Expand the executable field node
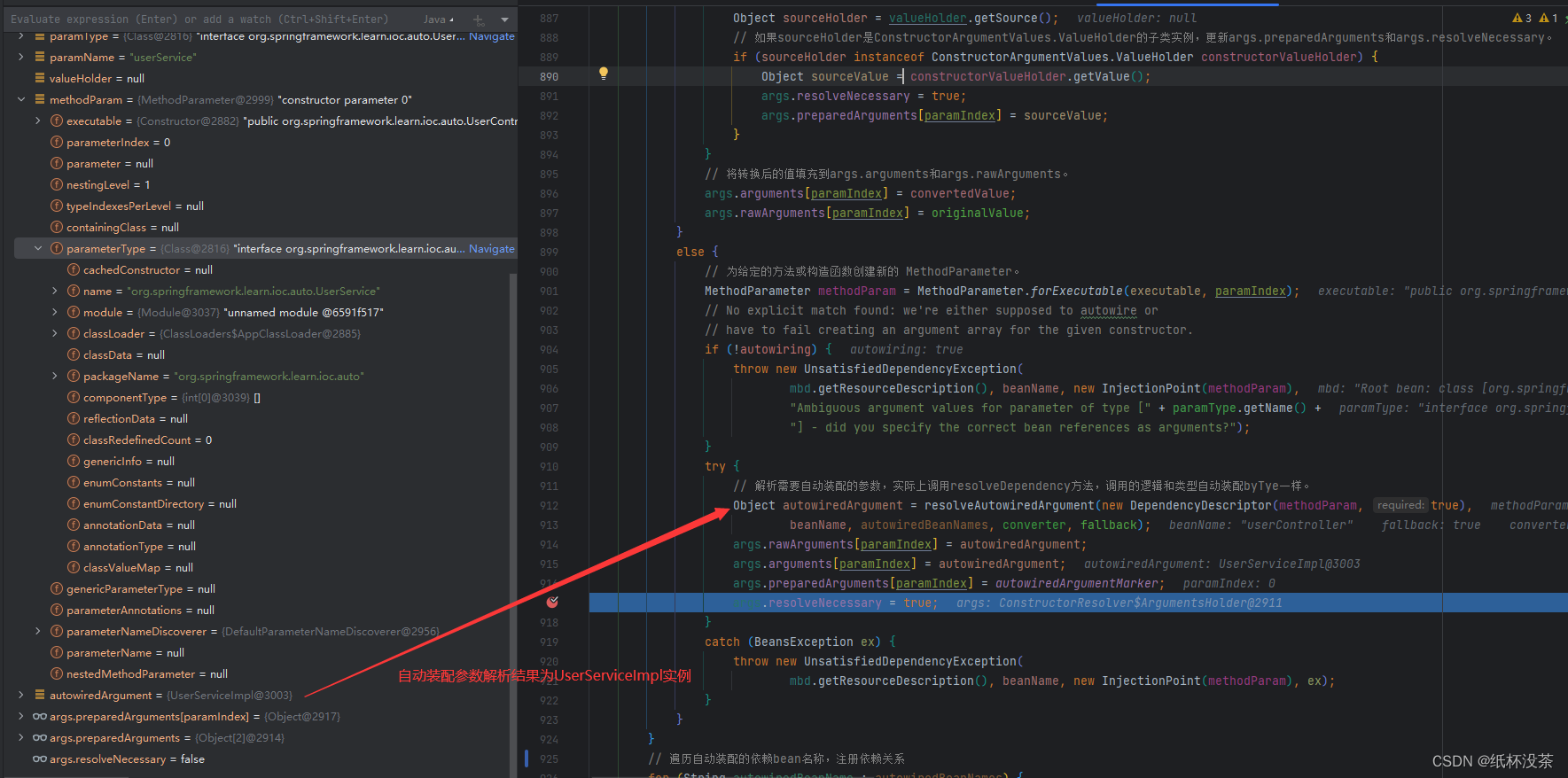 pos(38,121)
